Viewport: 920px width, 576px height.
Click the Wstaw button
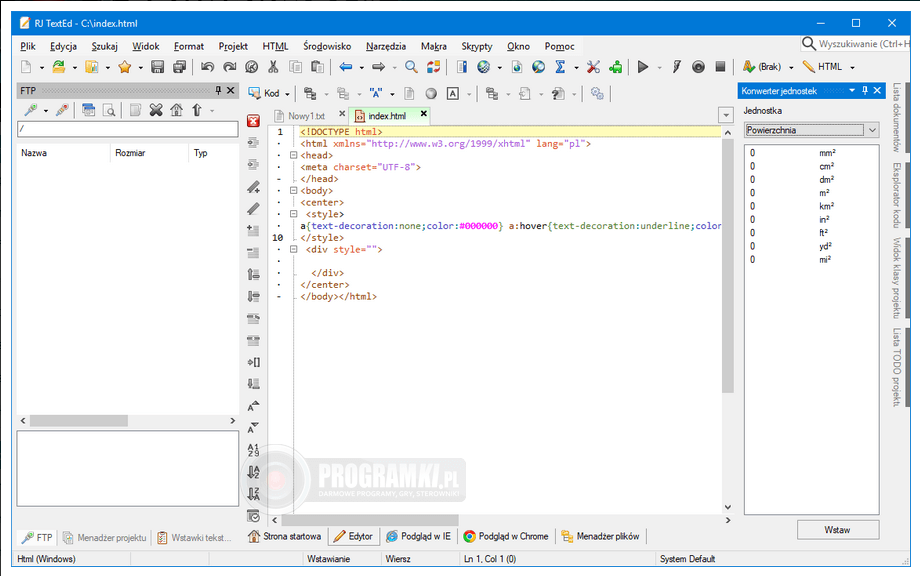pyautogui.click(x=837, y=530)
